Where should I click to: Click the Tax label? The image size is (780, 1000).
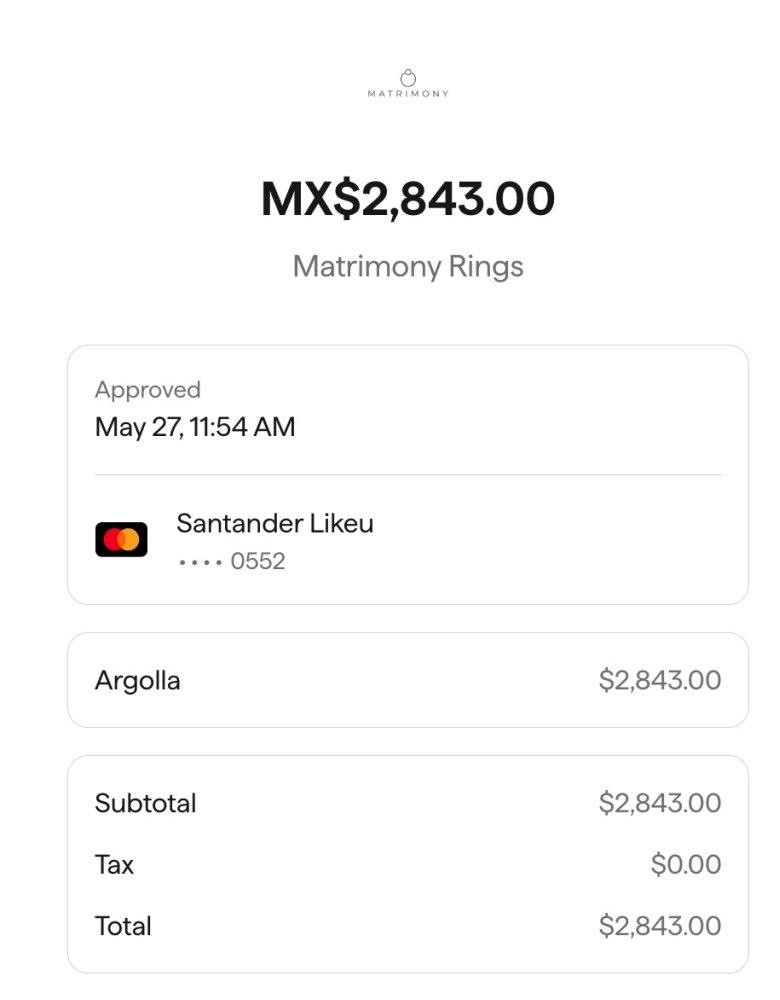click(x=115, y=864)
